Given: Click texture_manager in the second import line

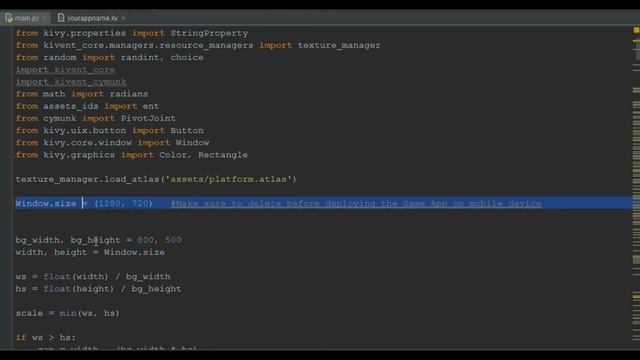Looking at the screenshot, I should [339, 45].
